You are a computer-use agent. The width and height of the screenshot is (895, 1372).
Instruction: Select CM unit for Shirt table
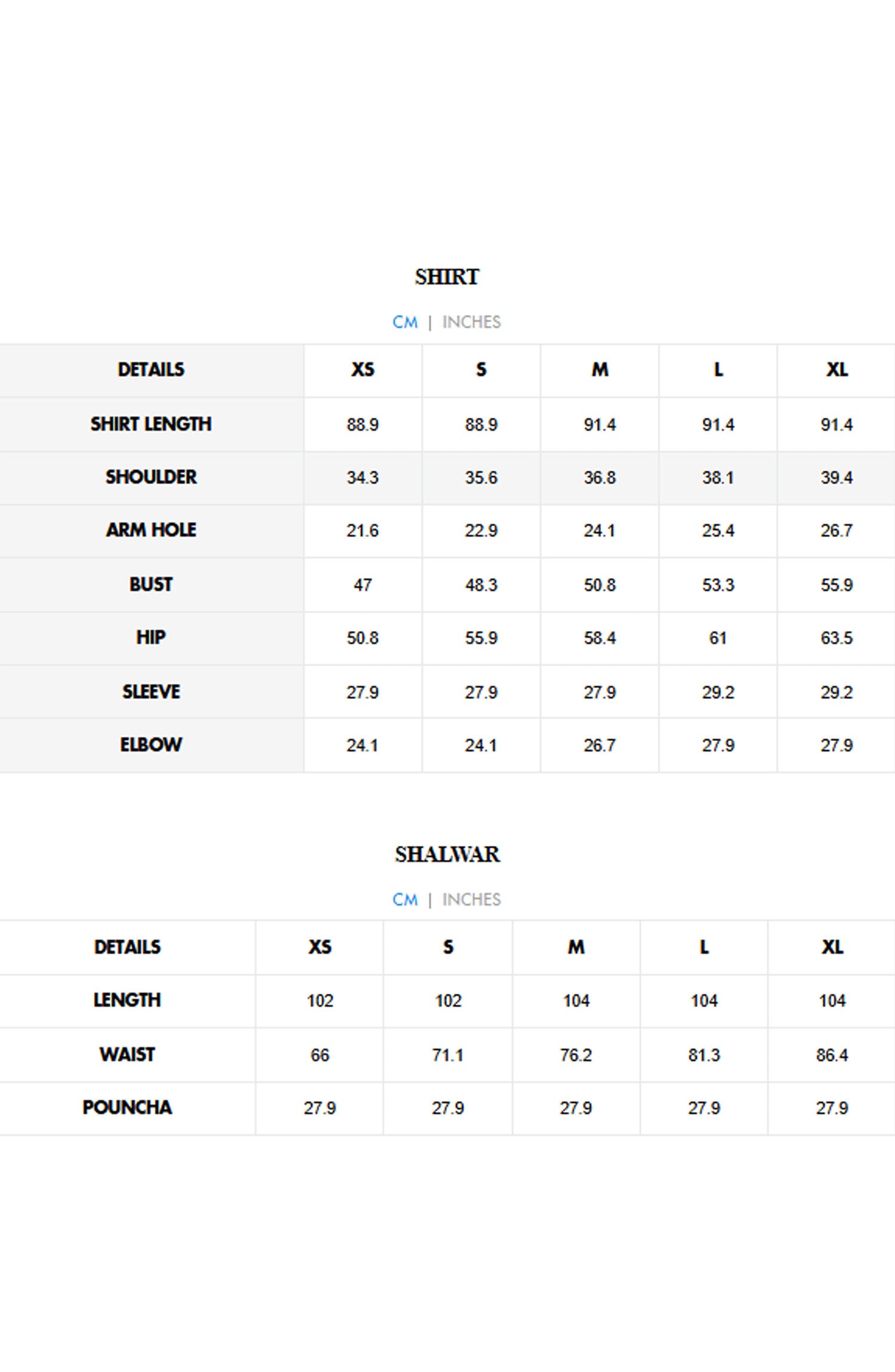tap(405, 322)
